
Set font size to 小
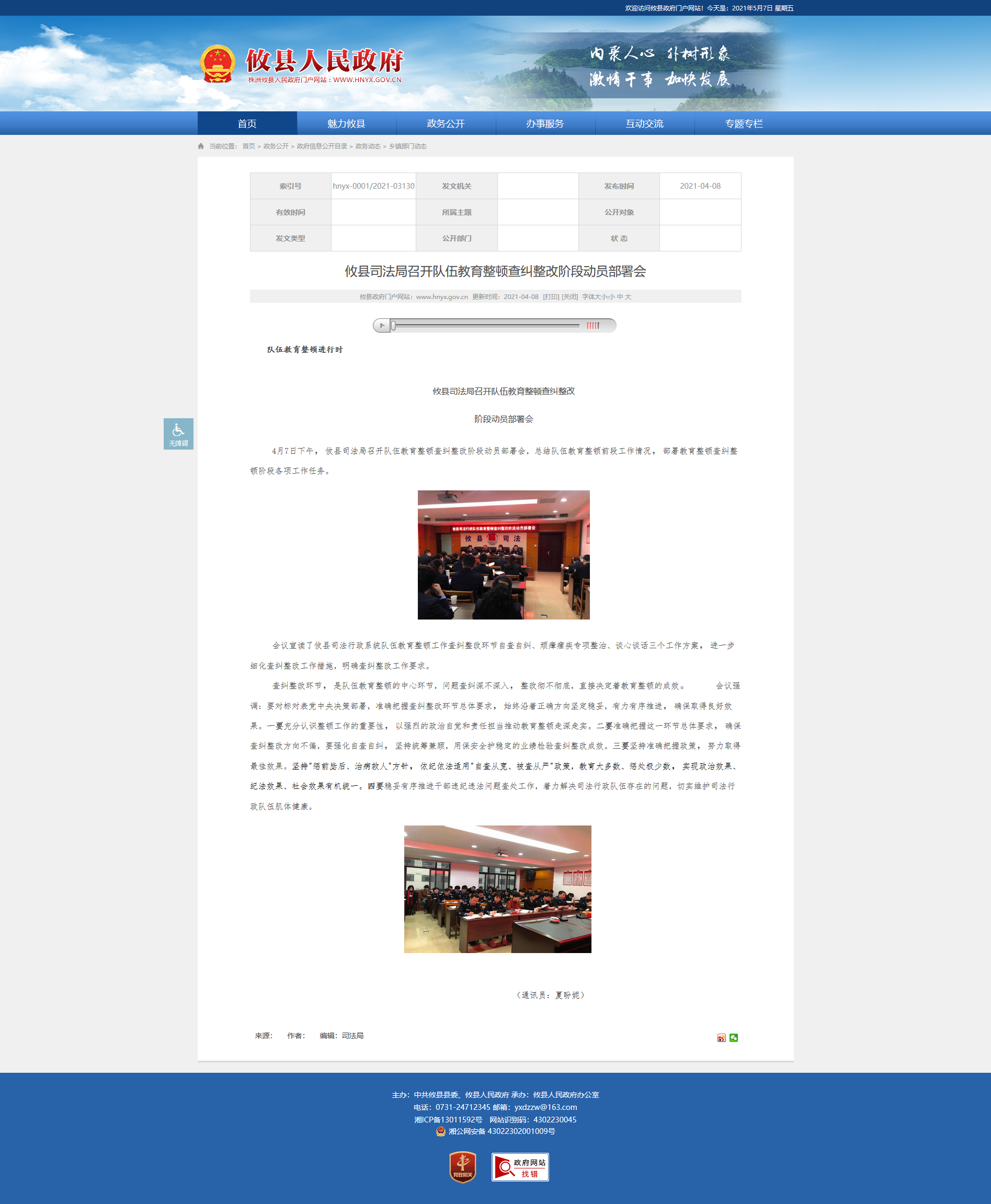coord(611,297)
